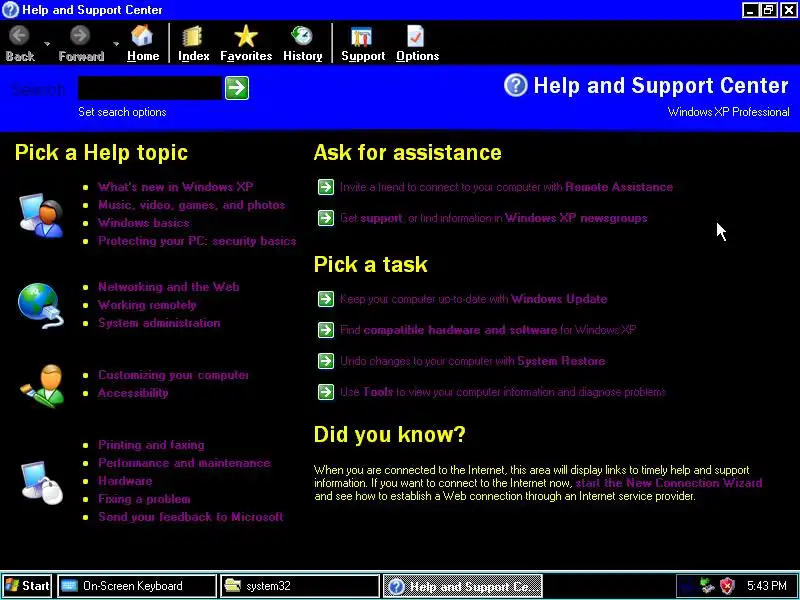Open the History clock icon
Screen dimensions: 800x600
302,36
